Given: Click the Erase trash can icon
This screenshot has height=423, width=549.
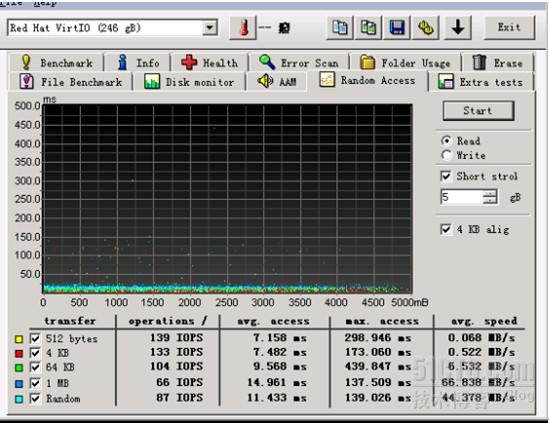Looking at the screenshot, I should (479, 63).
